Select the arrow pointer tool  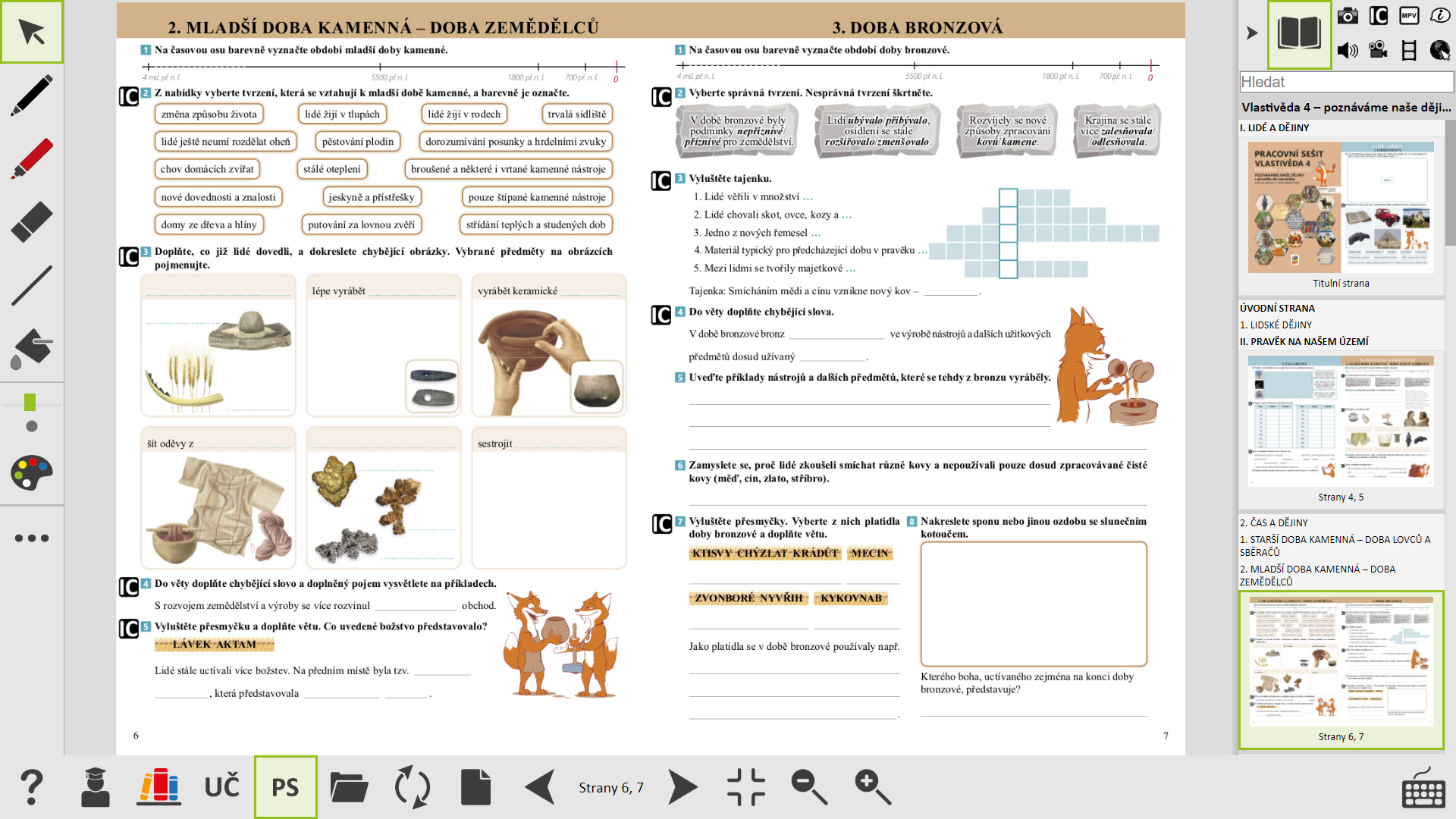tap(32, 32)
